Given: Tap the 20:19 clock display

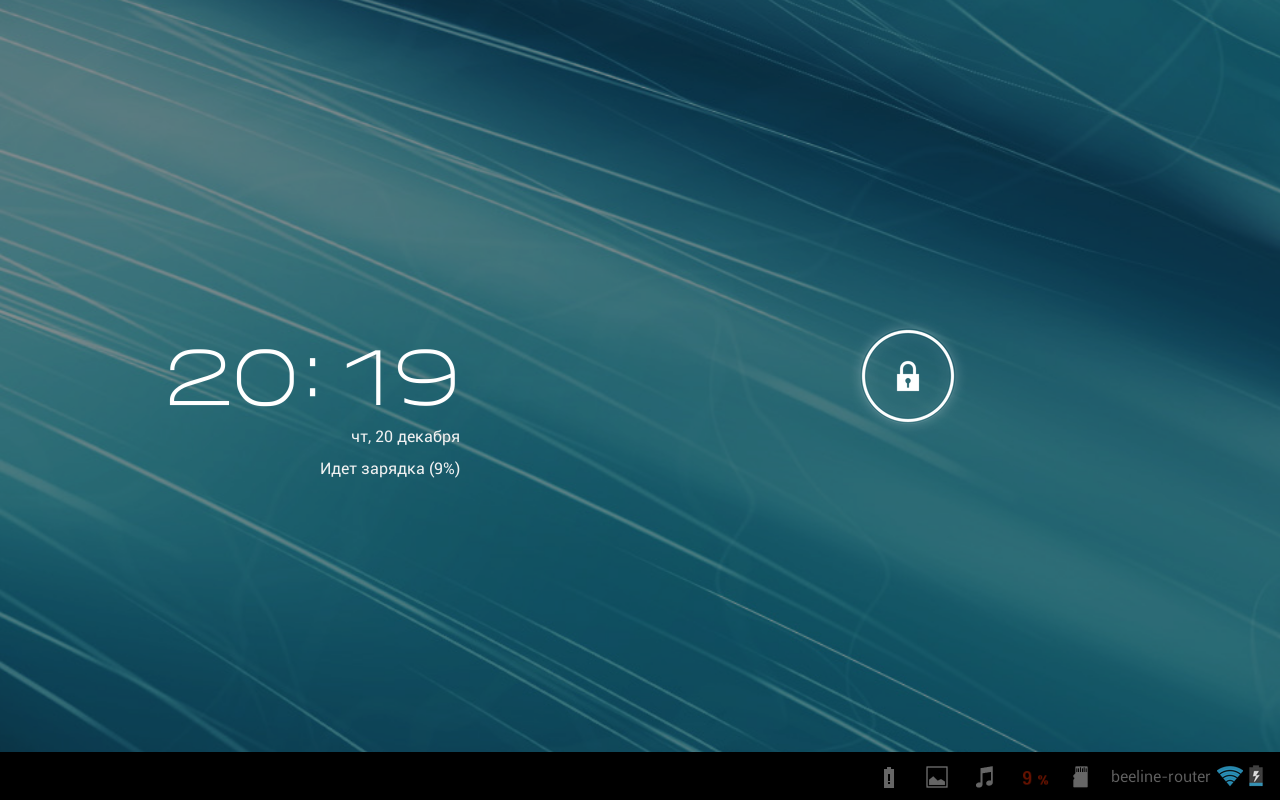Looking at the screenshot, I should click(x=312, y=378).
